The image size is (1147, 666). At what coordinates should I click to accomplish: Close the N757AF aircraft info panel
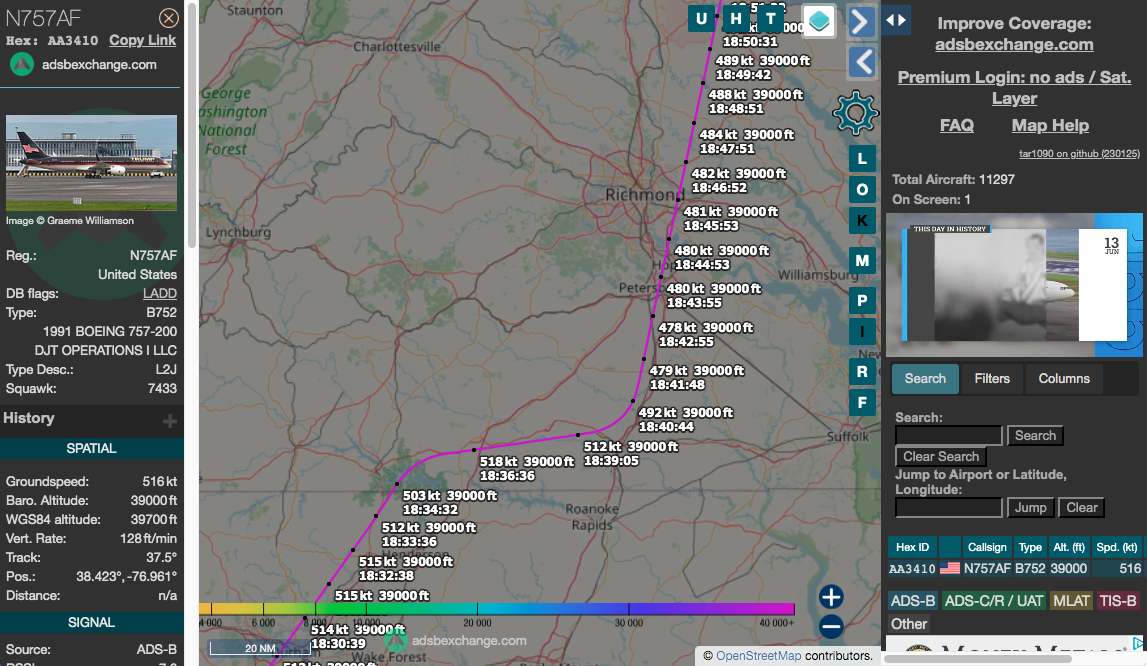(168, 18)
